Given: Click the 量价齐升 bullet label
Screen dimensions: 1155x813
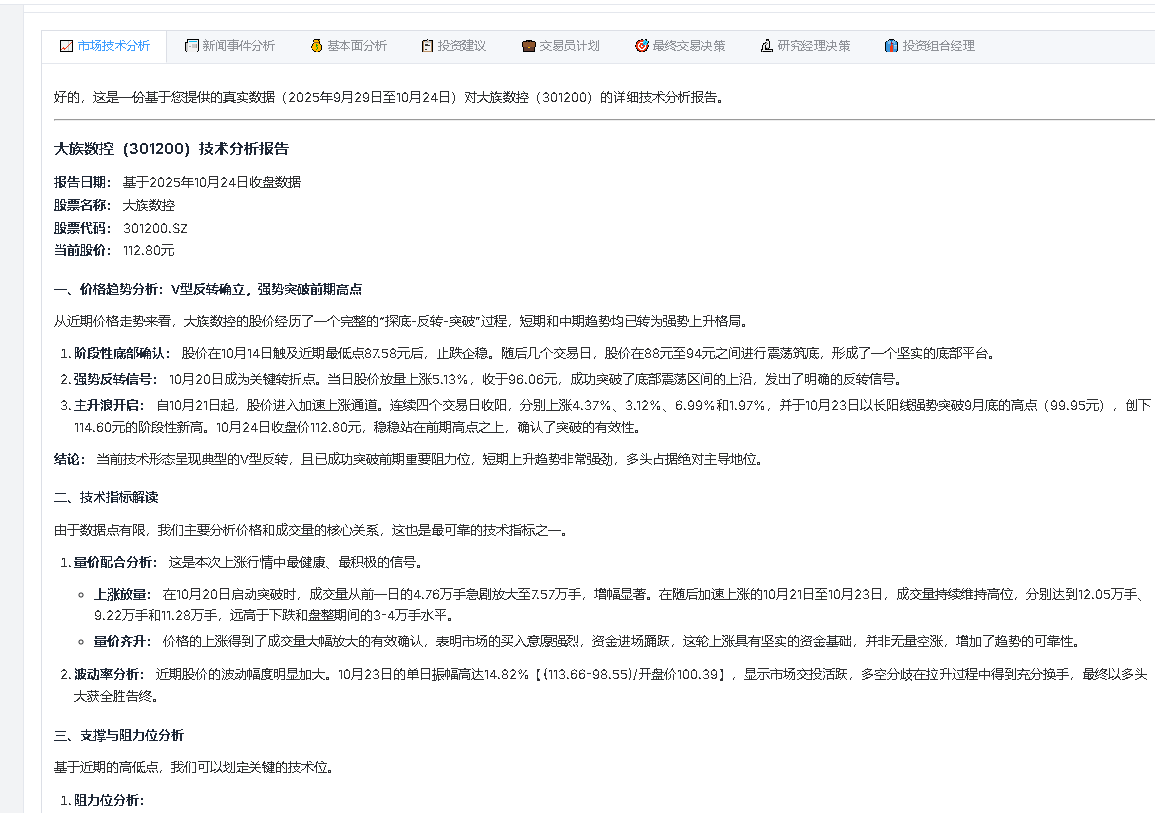Looking at the screenshot, I should point(122,641).
